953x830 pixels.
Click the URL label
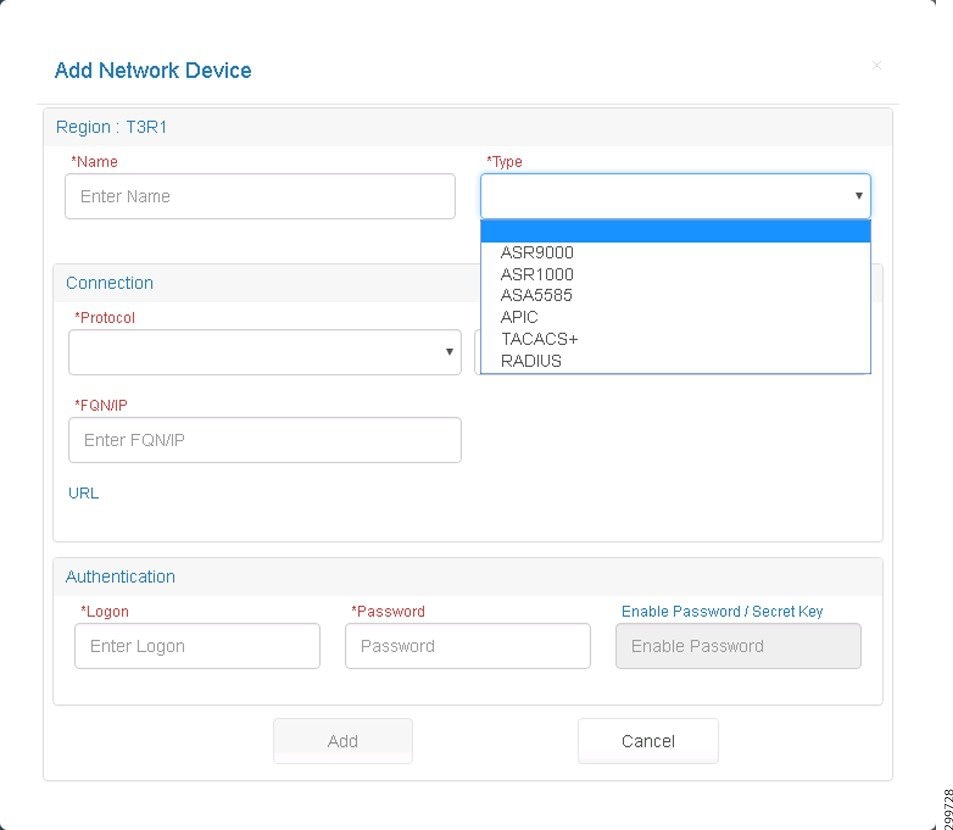click(83, 493)
